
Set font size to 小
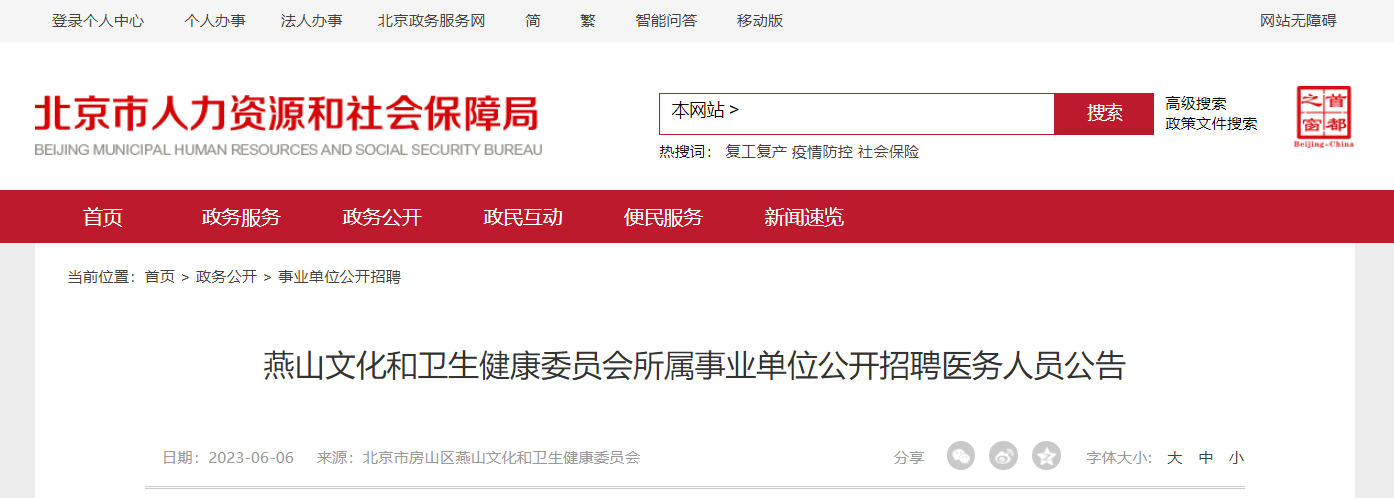coord(1237,458)
